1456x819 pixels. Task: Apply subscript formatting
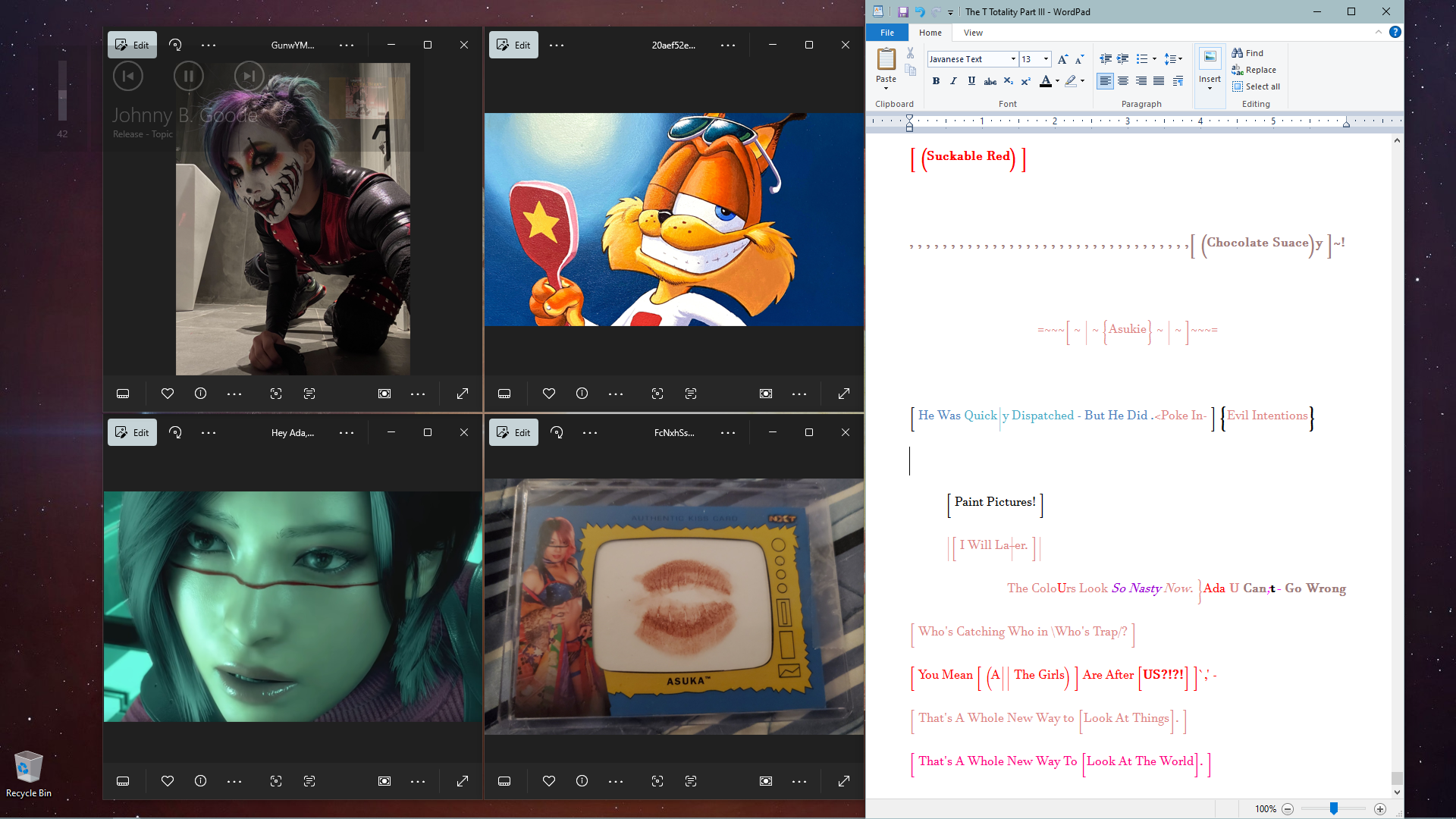pos(1008,81)
